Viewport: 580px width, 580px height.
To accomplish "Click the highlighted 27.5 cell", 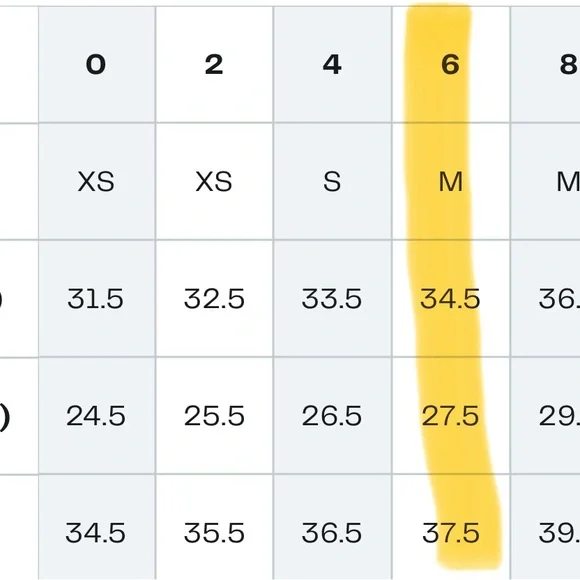I will [451, 416].
